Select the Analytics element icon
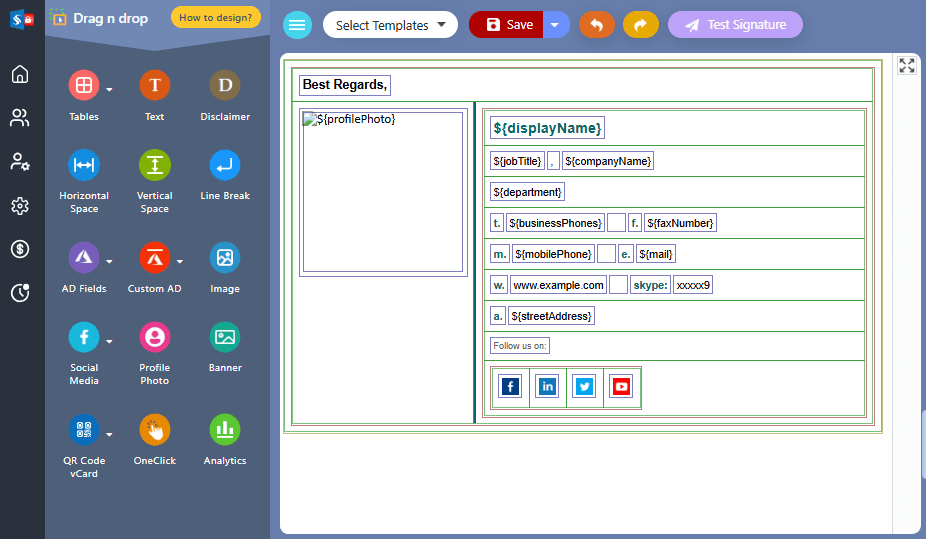The image size is (926, 539). pyautogui.click(x=225, y=430)
